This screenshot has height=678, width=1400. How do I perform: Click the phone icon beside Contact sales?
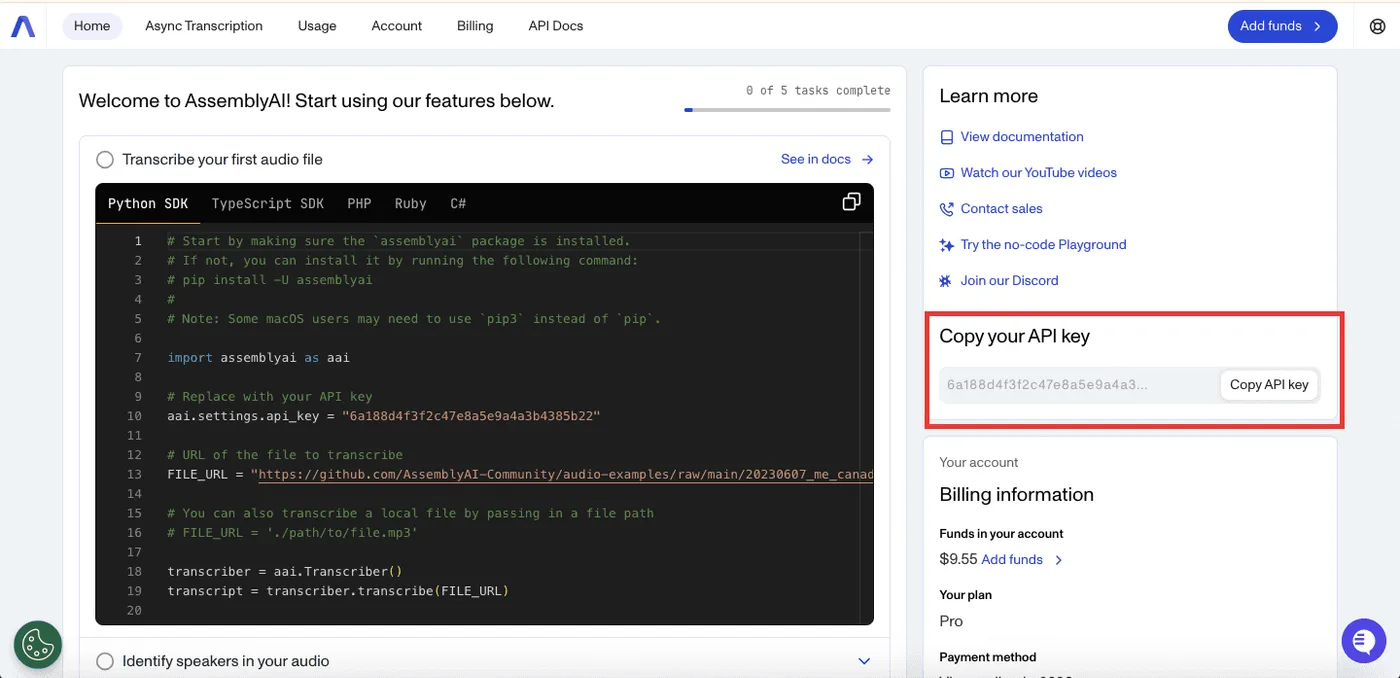point(947,209)
